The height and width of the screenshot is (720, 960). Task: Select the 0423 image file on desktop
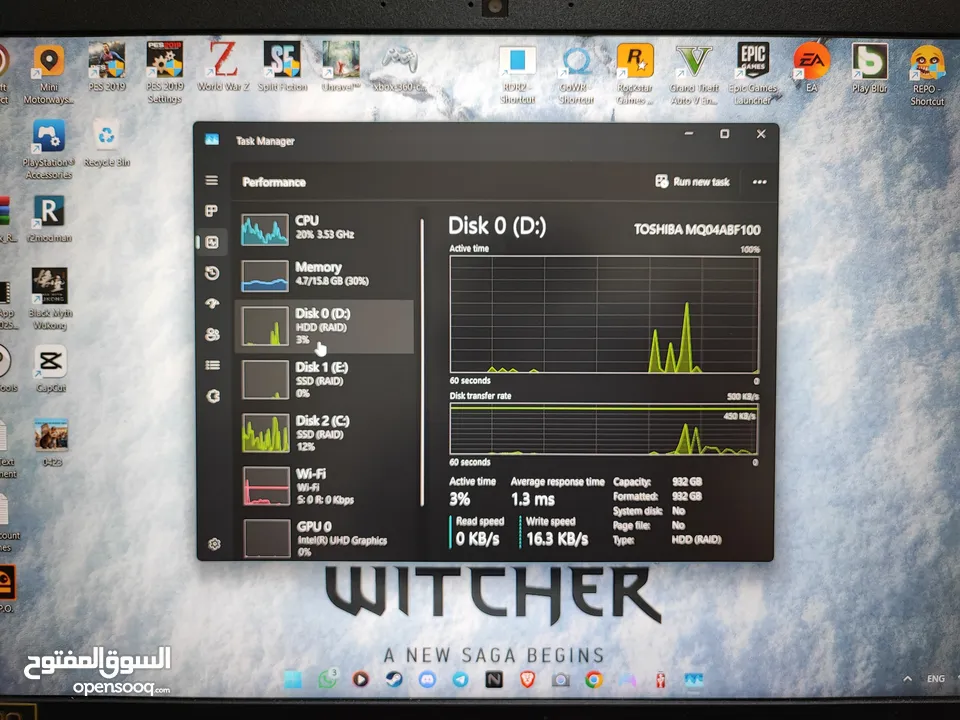pyautogui.click(x=51, y=442)
